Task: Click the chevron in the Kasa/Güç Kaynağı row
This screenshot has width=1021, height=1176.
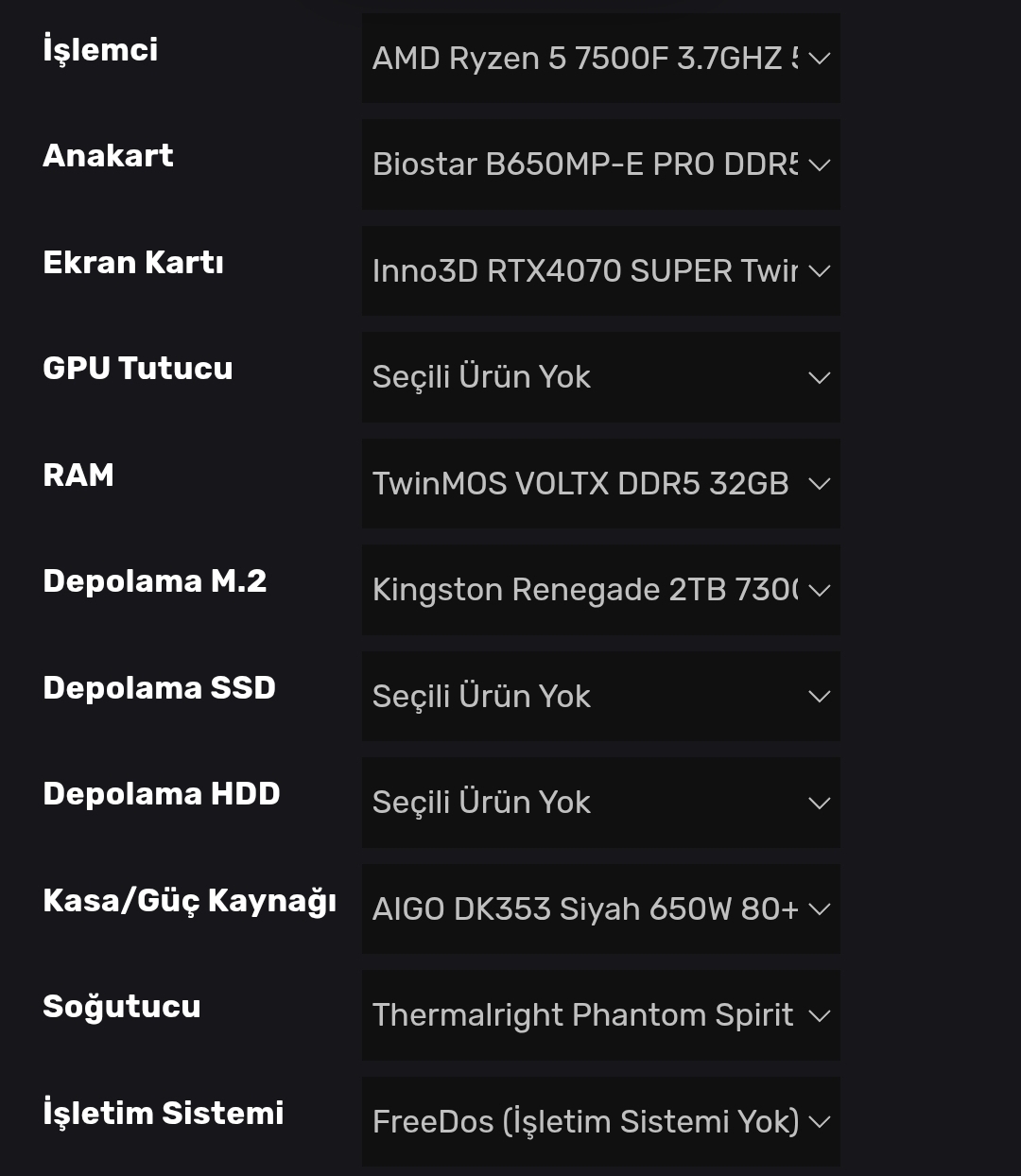Action: point(820,909)
